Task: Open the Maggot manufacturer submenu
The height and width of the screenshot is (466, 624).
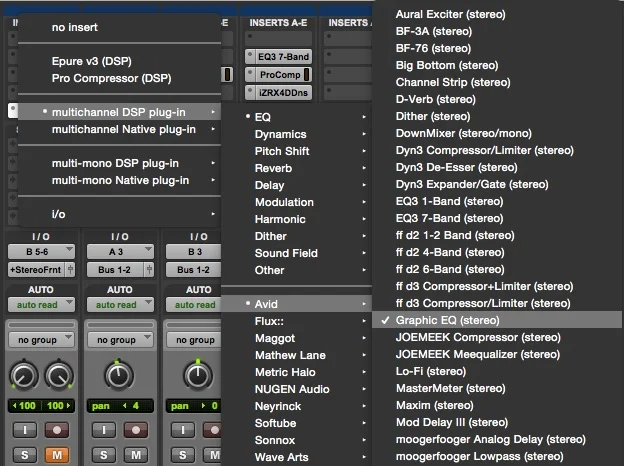Action: coord(296,338)
